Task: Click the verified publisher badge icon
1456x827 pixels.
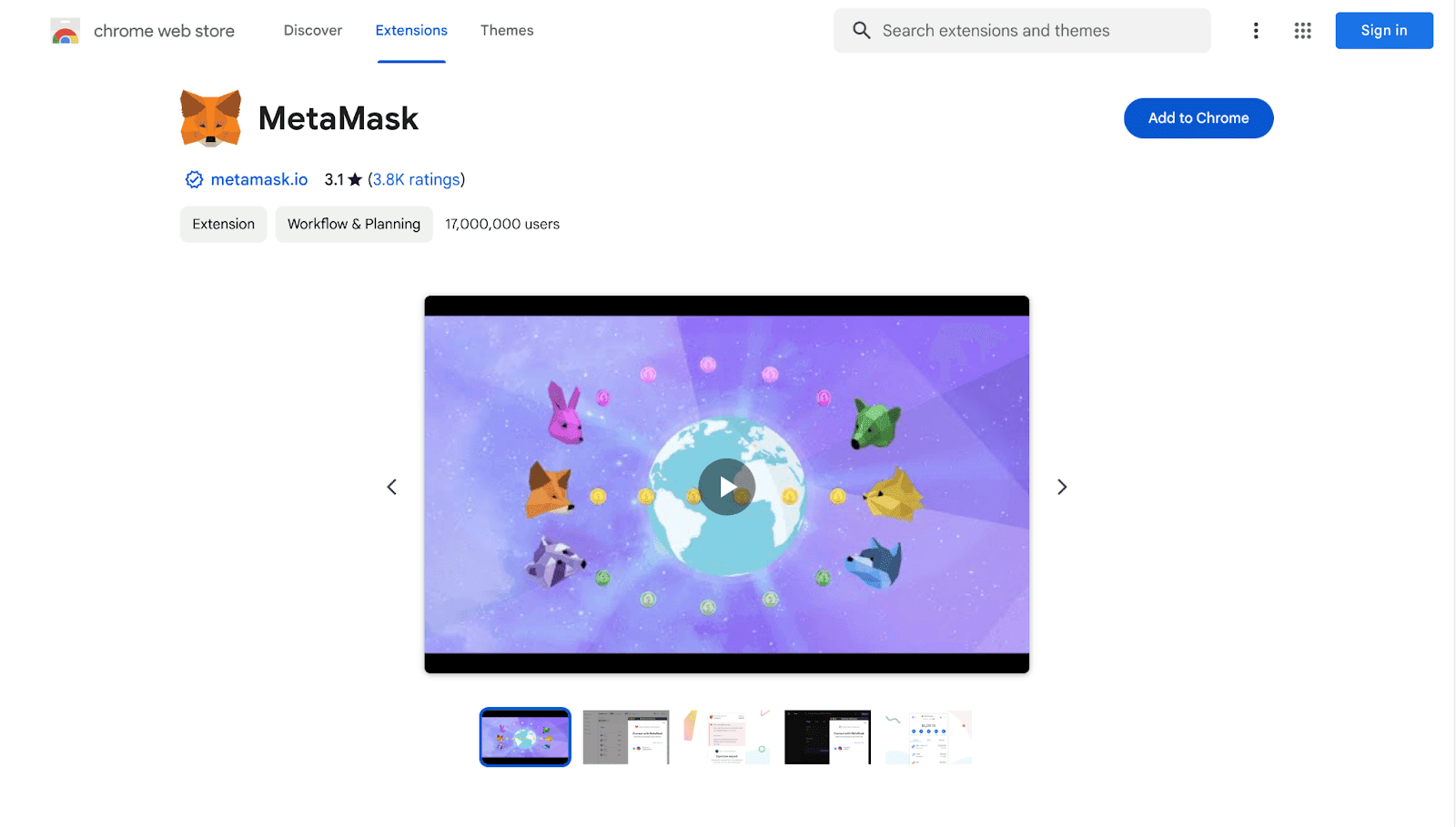Action: tap(194, 179)
